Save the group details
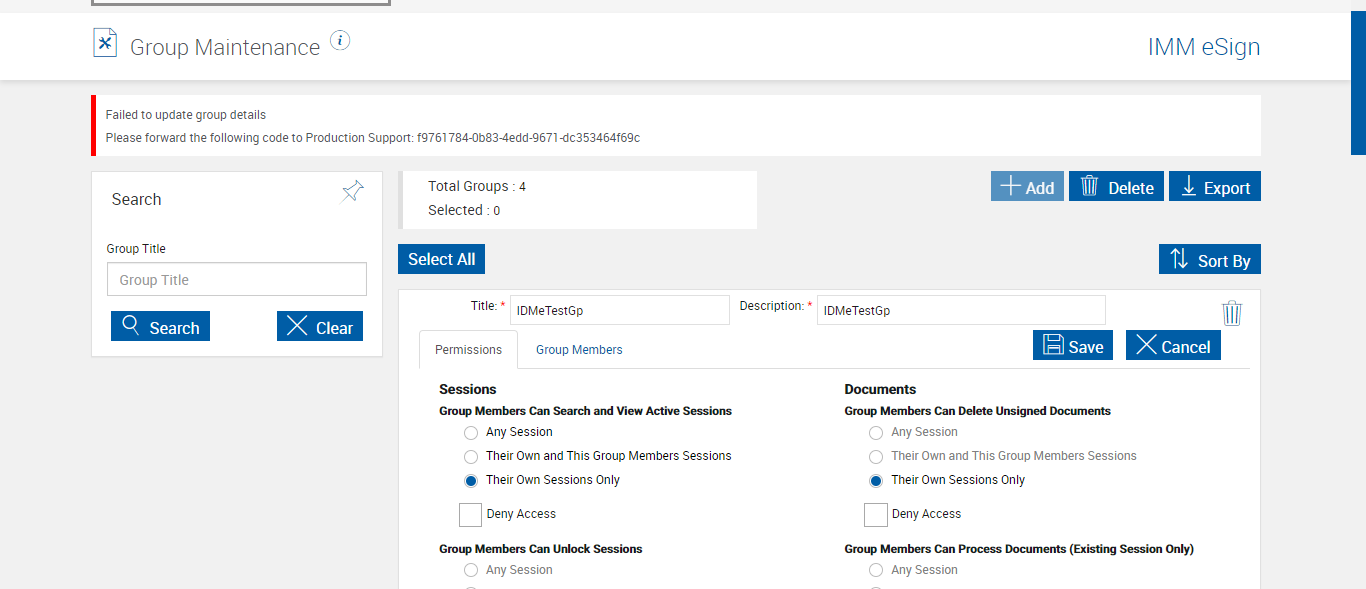The width and height of the screenshot is (1366, 589). [1072, 346]
